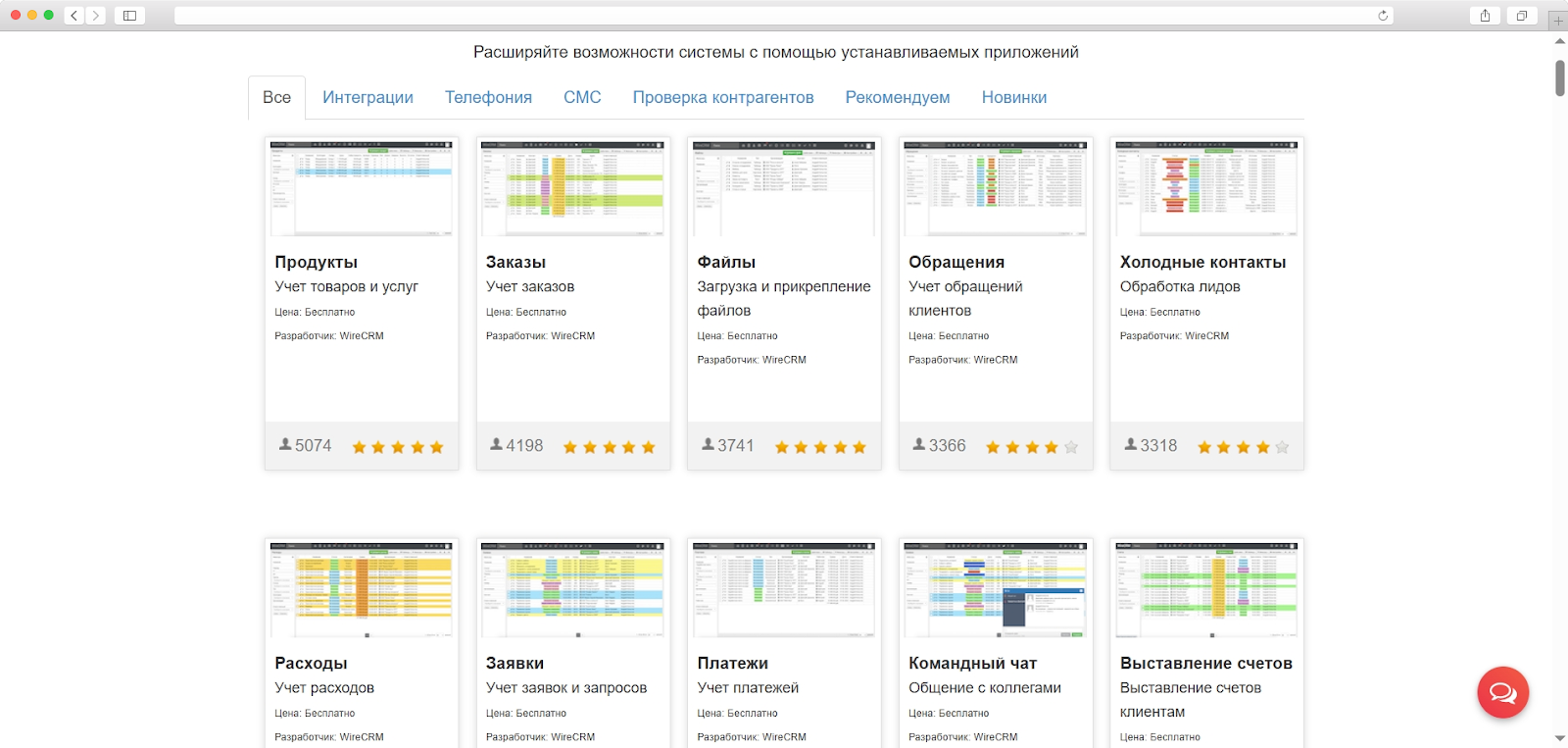The image size is (1568, 748).
Task: Click the star rating on Обращения card
Action: pos(1031,447)
